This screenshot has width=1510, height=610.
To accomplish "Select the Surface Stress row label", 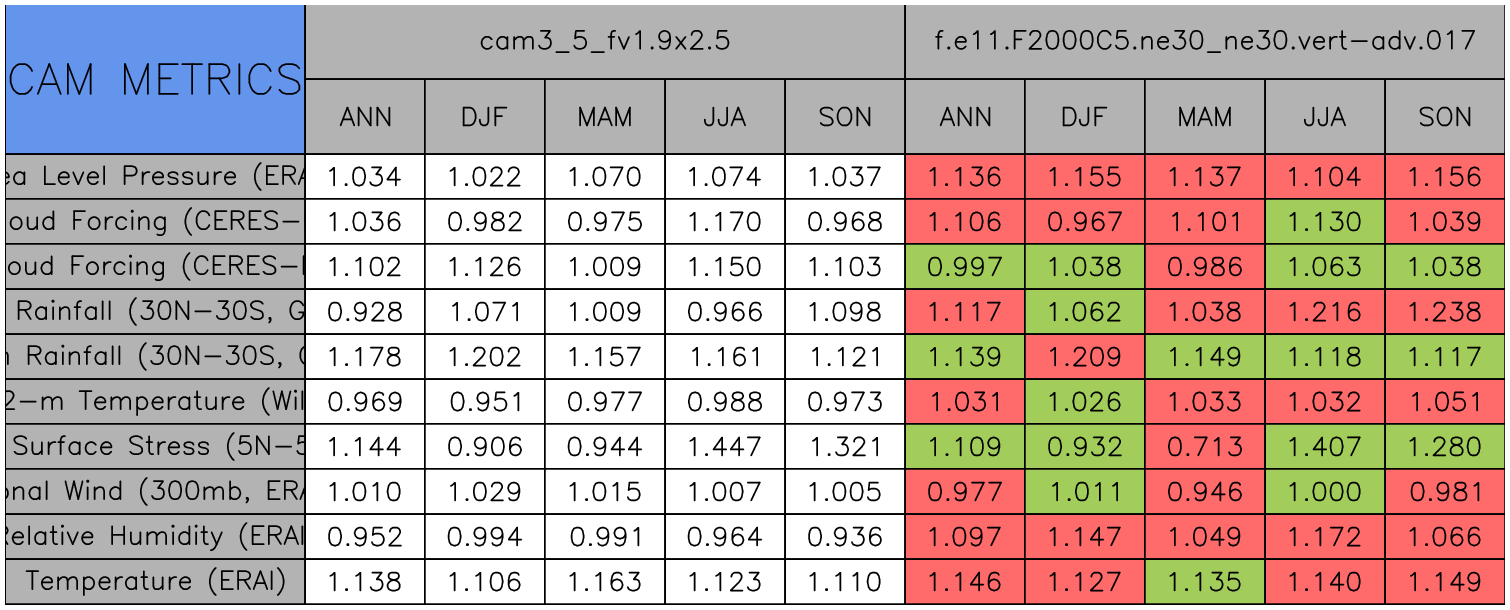I will tap(154, 446).
